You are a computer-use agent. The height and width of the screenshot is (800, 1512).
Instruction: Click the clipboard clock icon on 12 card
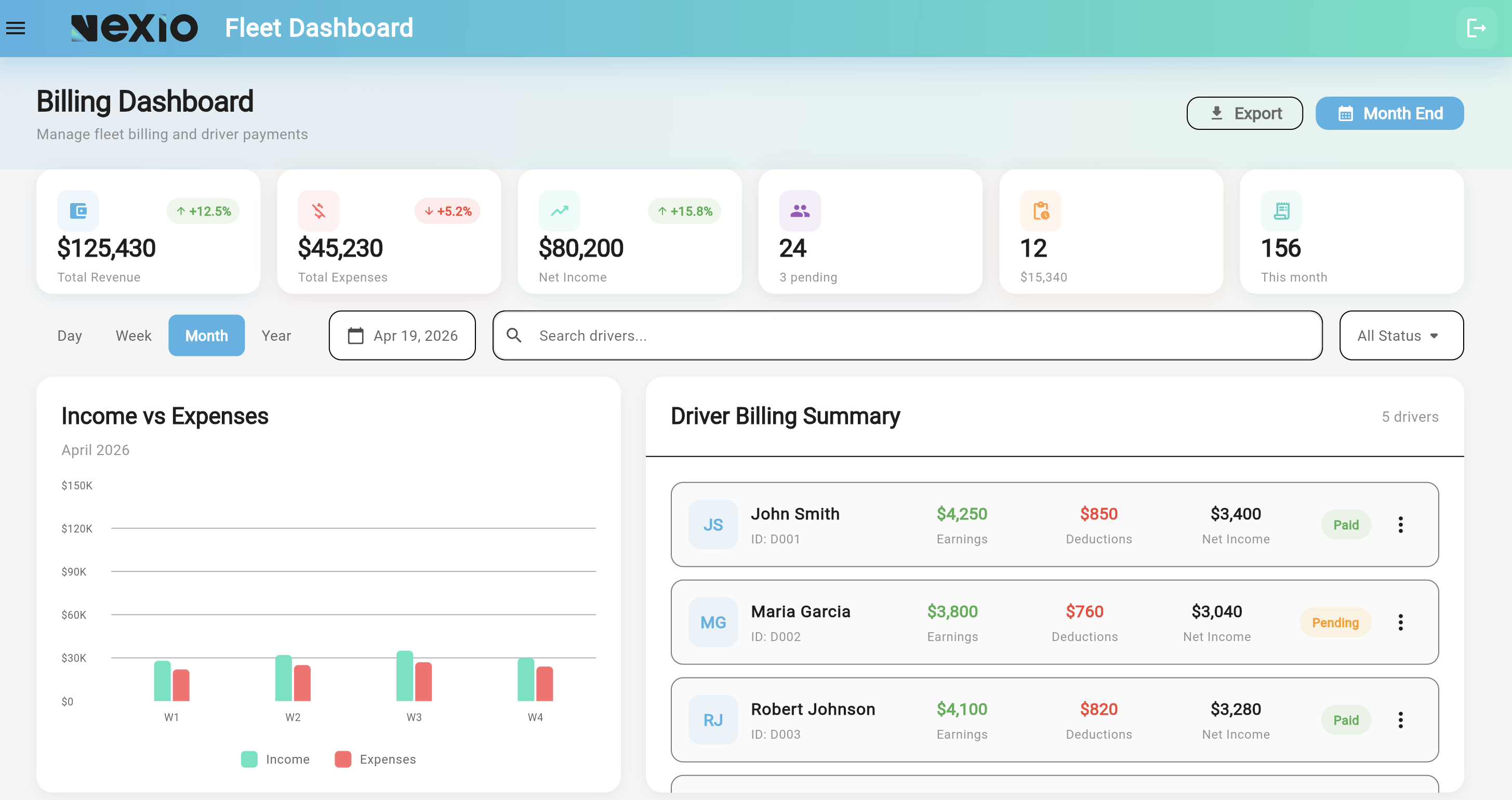pos(1041,211)
